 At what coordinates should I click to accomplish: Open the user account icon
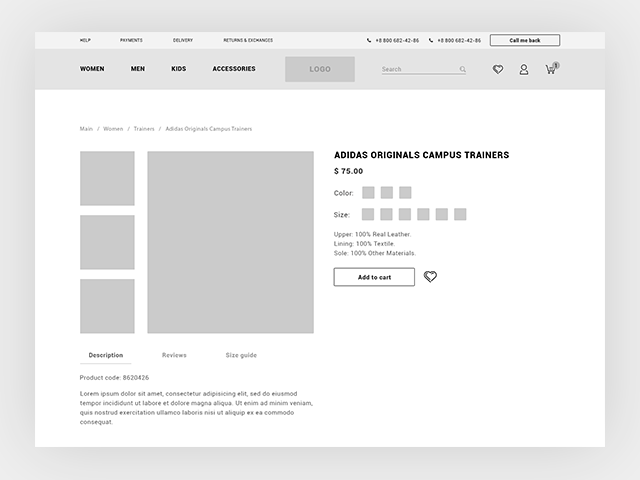click(524, 69)
